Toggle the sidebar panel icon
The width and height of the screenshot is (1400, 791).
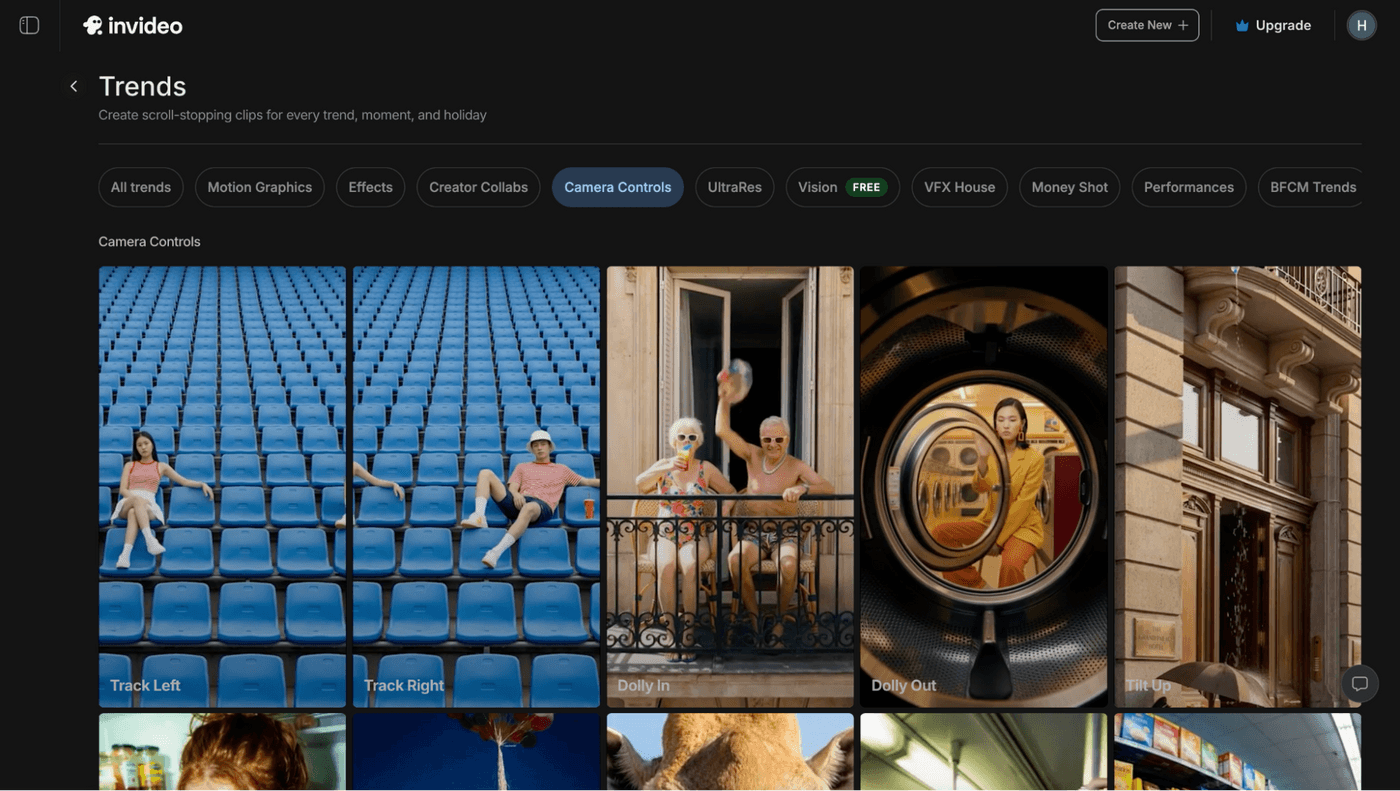[29, 25]
